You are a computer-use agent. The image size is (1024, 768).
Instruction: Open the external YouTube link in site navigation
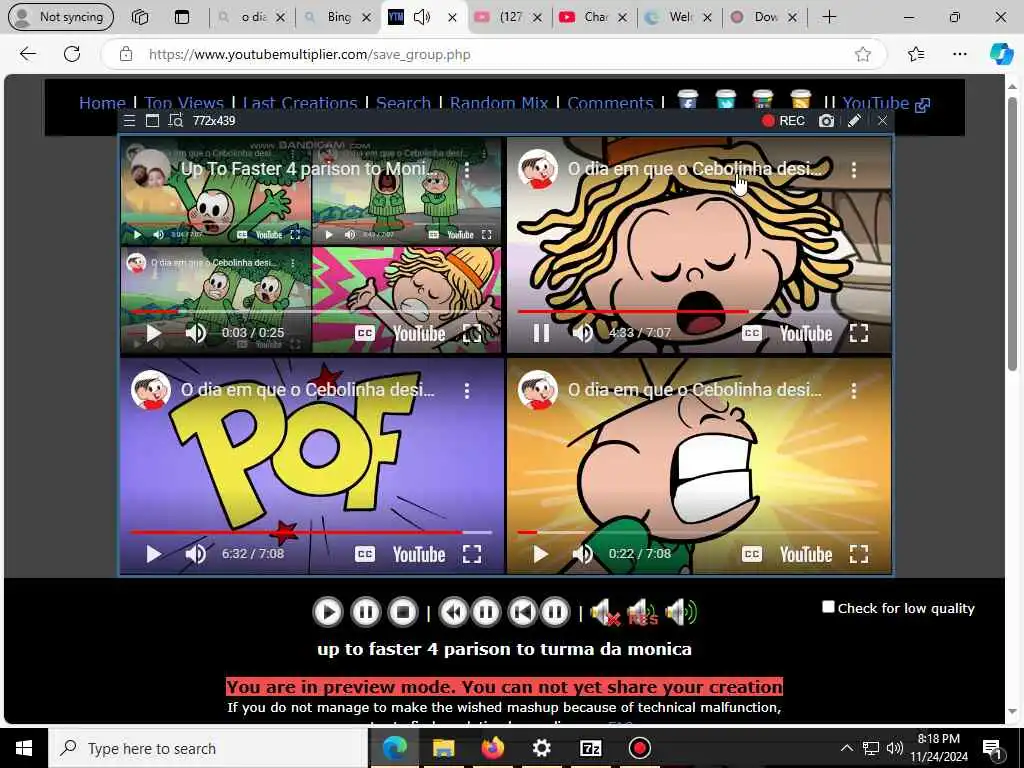(886, 103)
